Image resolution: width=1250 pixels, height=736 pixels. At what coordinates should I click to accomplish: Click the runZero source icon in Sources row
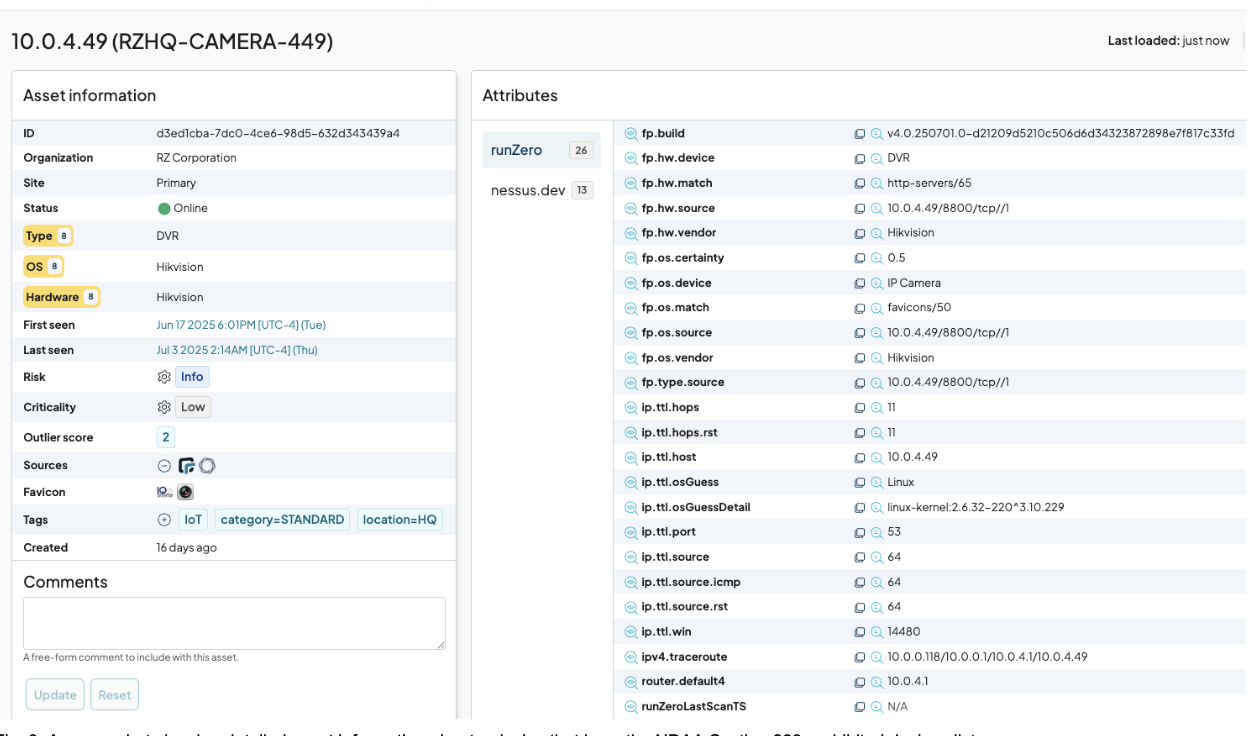coord(186,465)
